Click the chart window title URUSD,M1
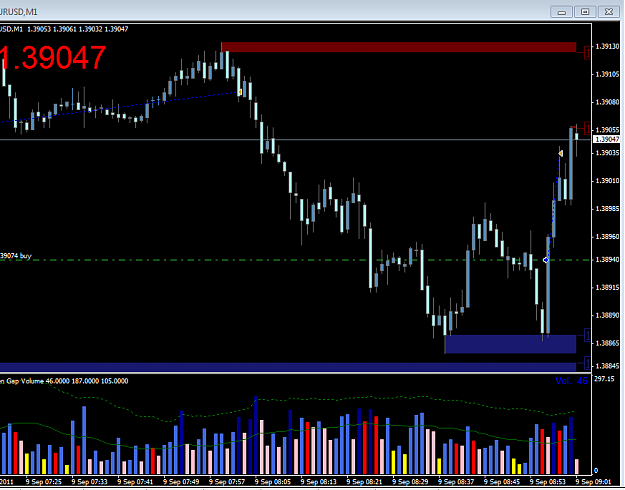The height and width of the screenshot is (490, 625). [x=19, y=12]
